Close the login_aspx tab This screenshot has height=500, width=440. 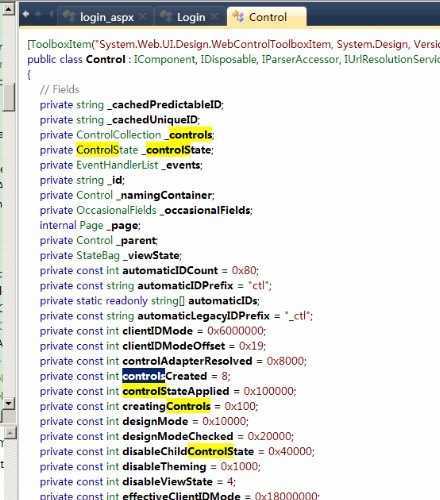pos(144,16)
